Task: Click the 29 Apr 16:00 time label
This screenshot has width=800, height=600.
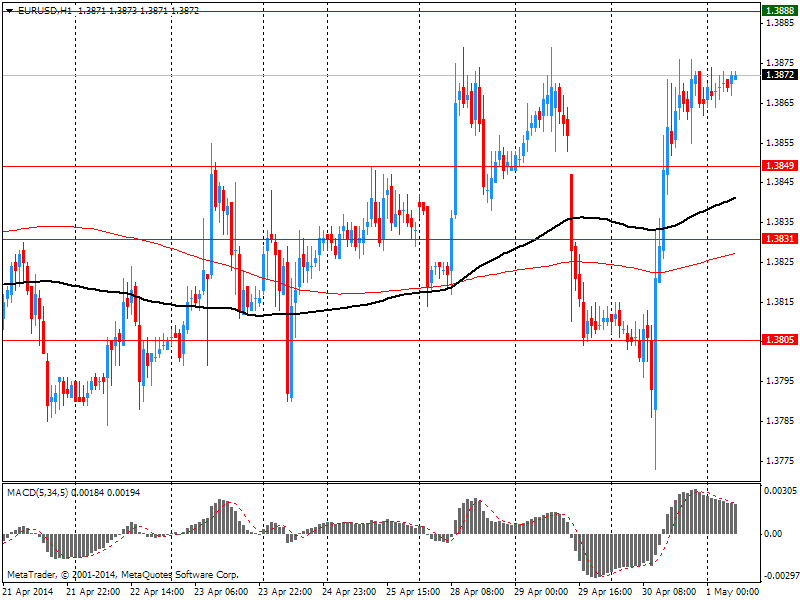Action: coord(604,592)
